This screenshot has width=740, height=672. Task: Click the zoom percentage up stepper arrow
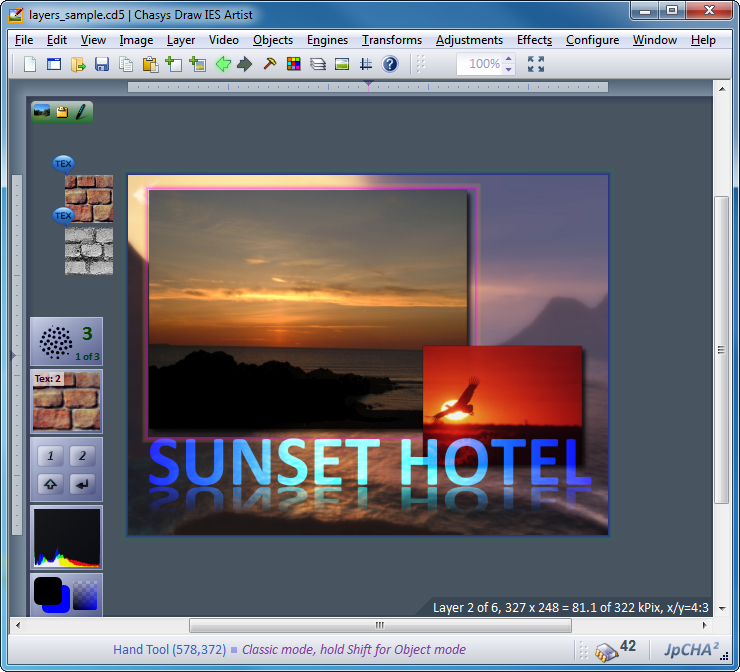pyautogui.click(x=509, y=59)
